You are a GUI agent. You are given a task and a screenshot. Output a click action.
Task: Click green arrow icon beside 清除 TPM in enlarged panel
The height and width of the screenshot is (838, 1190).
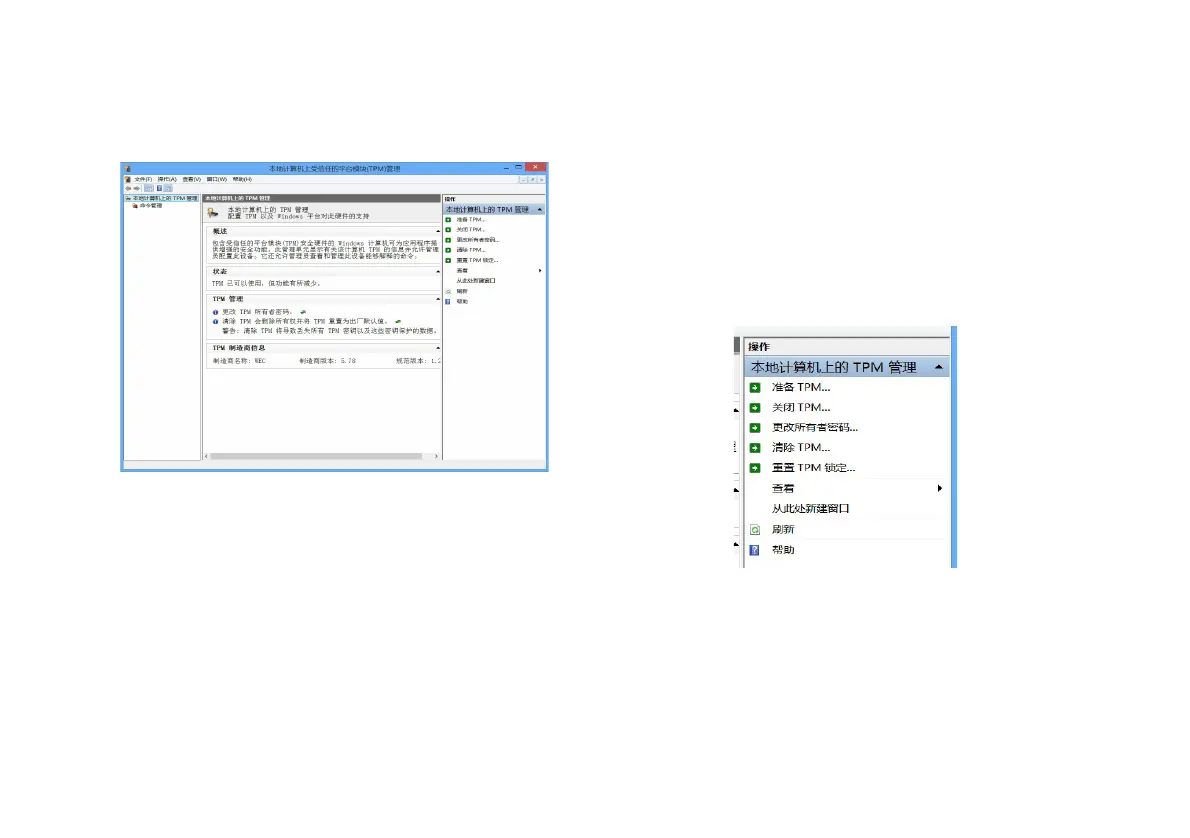756,448
